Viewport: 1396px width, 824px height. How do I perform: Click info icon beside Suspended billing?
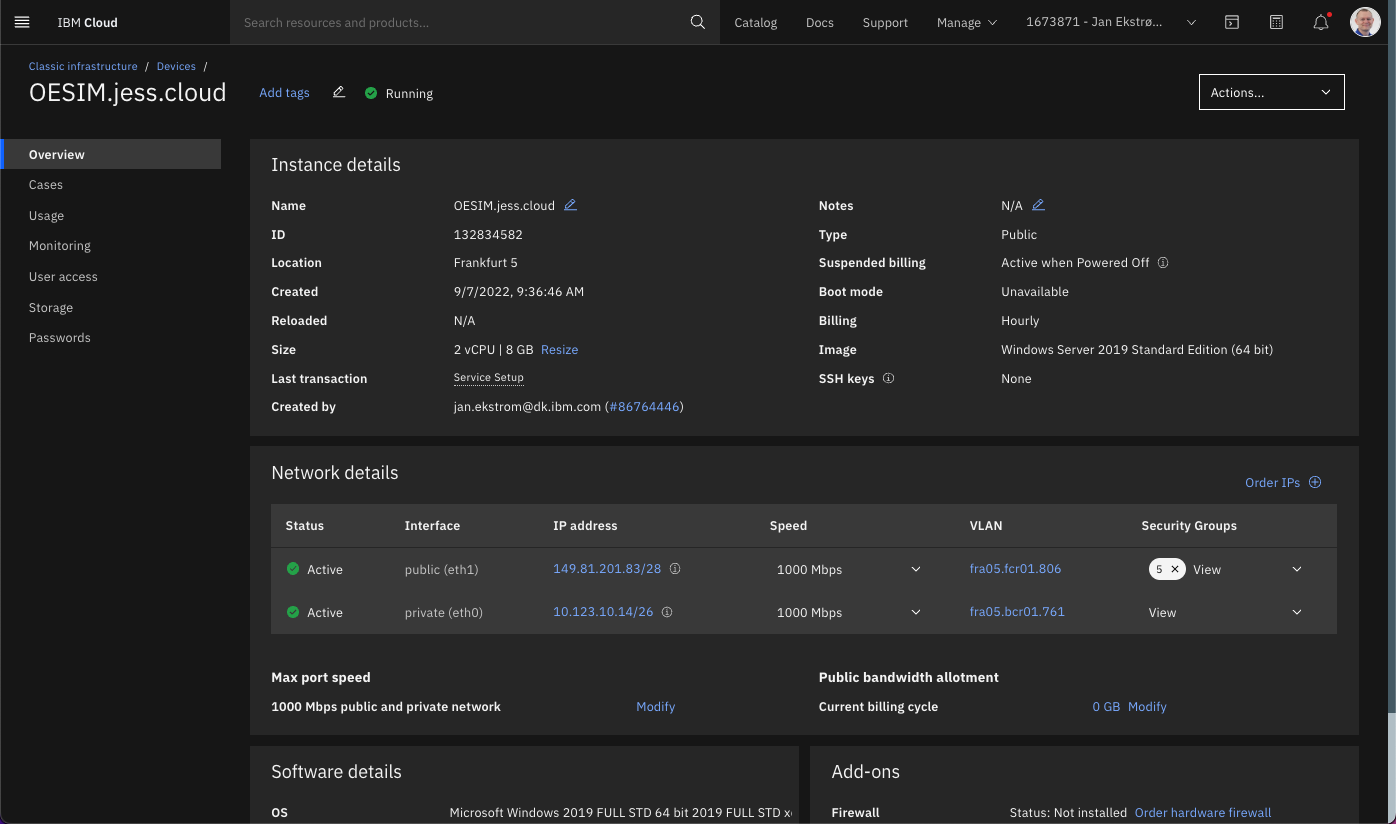1163,263
